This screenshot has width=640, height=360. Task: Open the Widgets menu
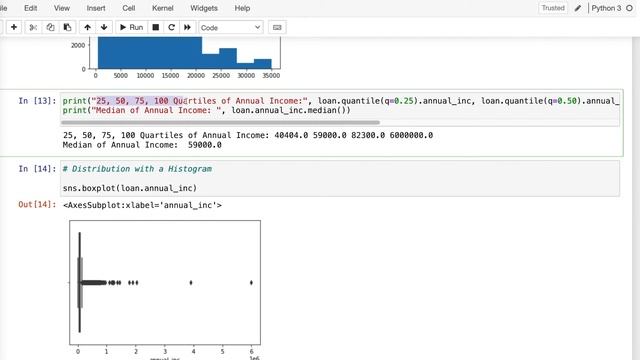(204, 8)
